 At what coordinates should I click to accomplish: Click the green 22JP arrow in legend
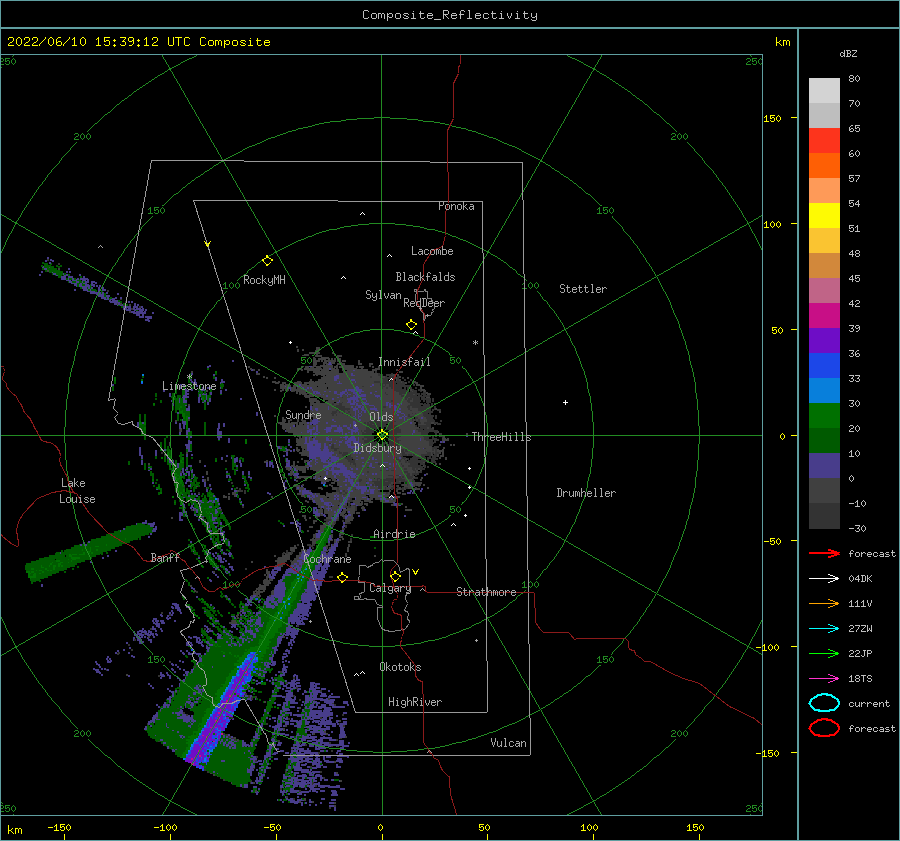[x=824, y=653]
